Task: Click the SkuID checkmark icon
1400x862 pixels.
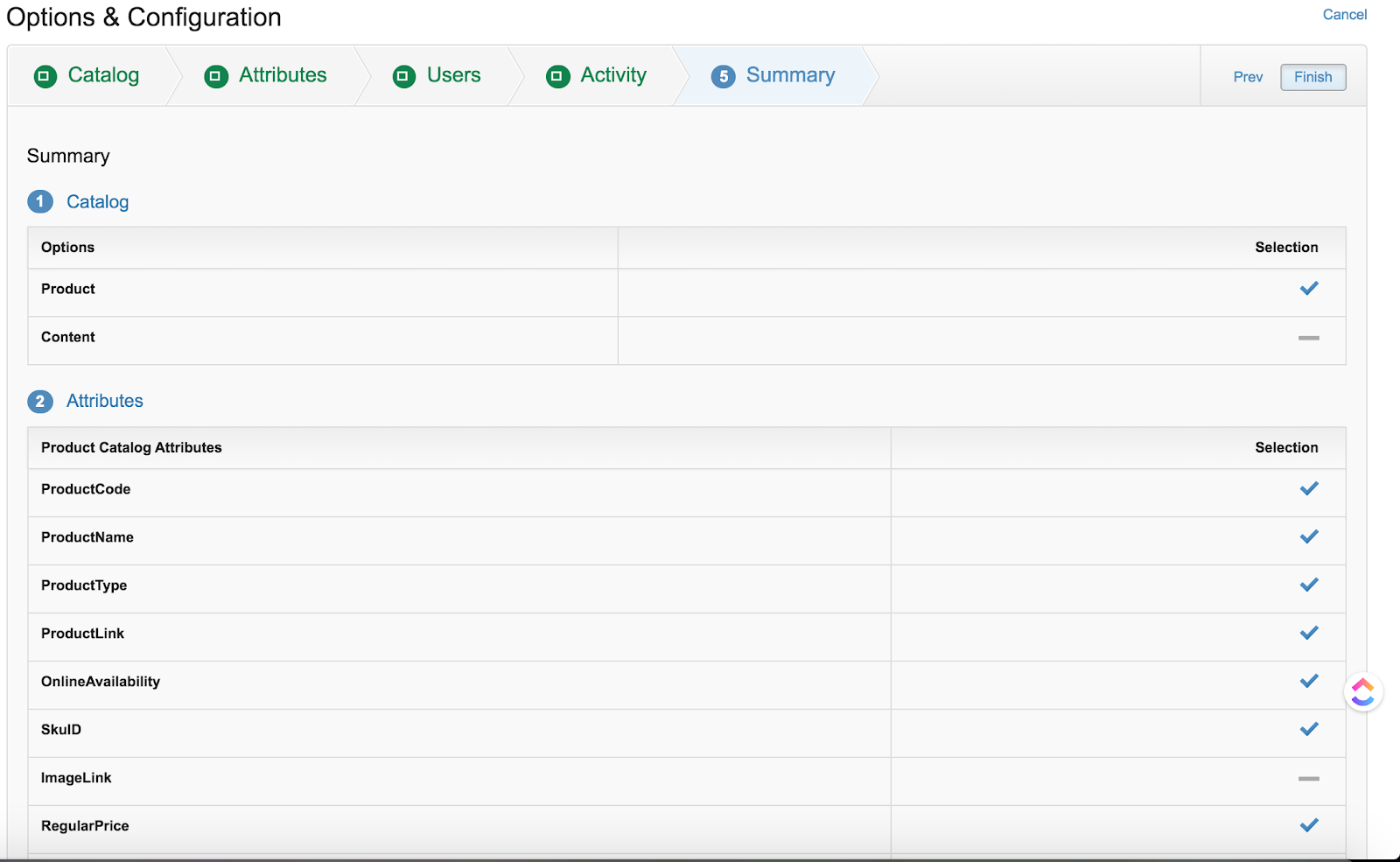Action: [1309, 730]
